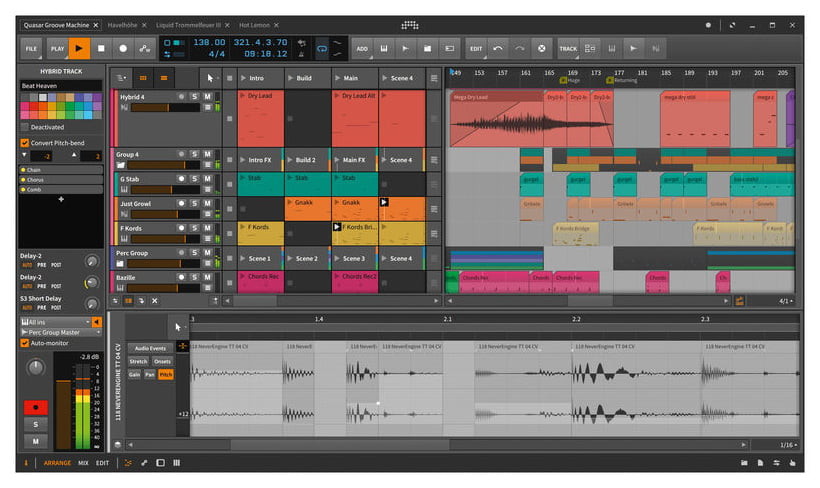Pick the bright red color swatch
The image size is (820, 488).
[33, 106]
